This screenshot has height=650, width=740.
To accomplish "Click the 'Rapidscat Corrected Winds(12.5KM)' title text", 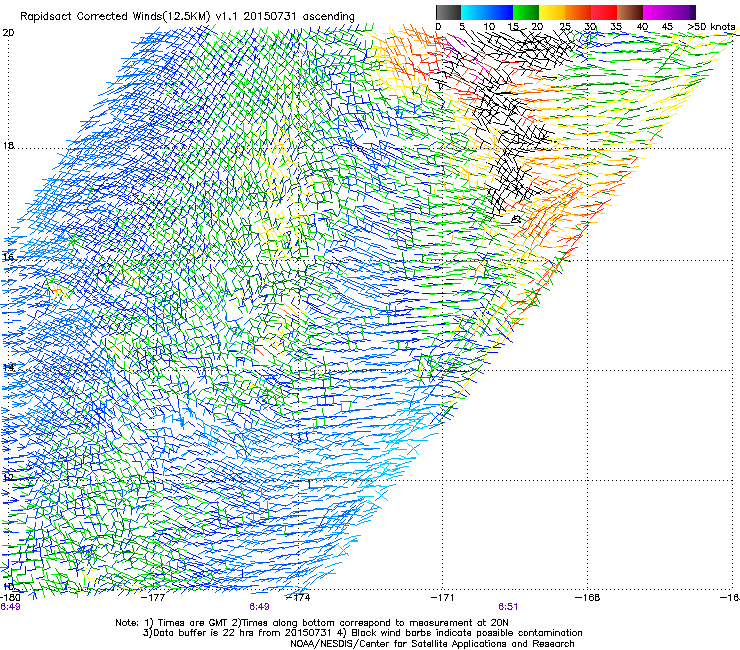I will [115, 16].
